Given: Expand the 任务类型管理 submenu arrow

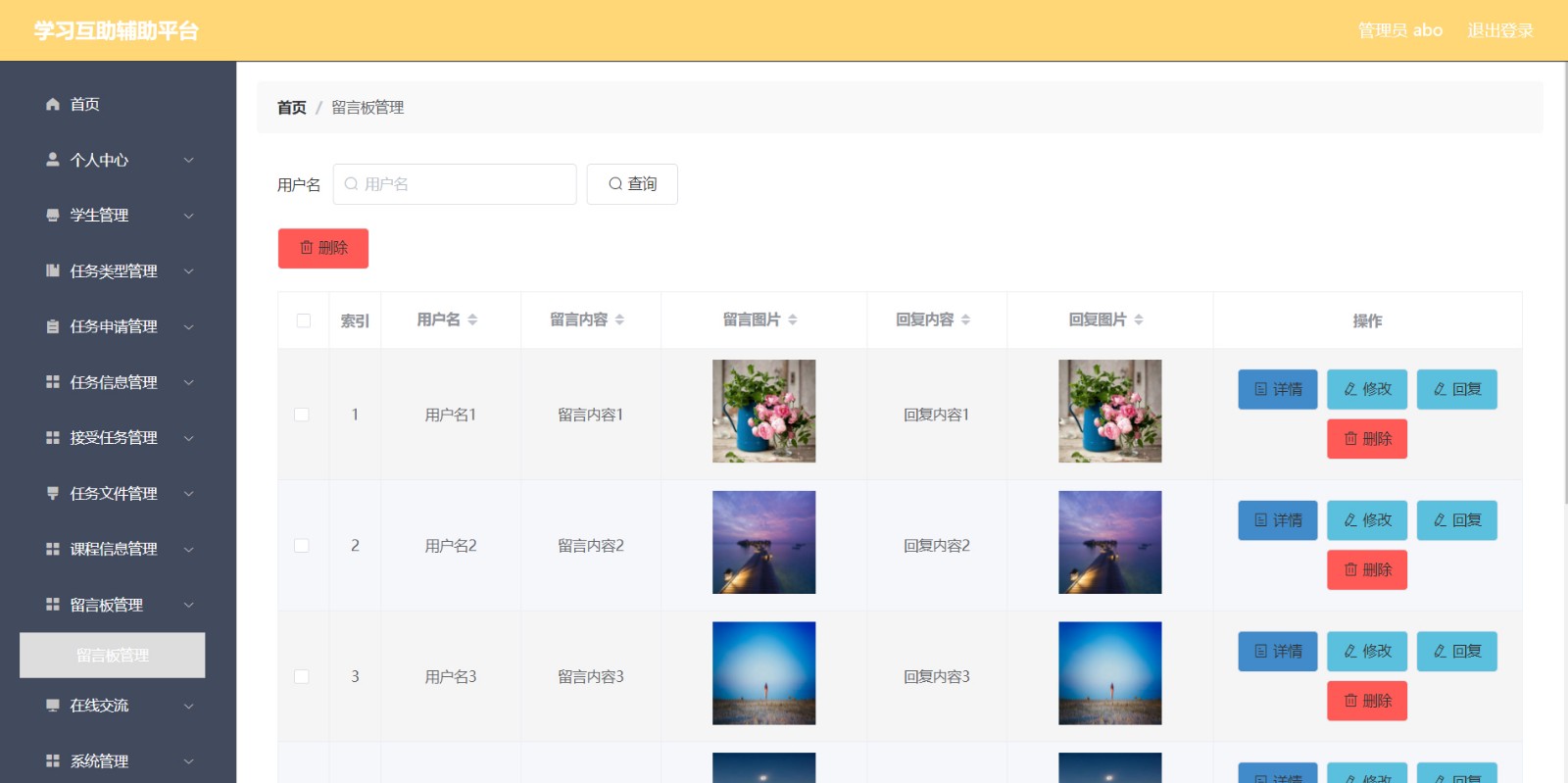Looking at the screenshot, I should [188, 270].
